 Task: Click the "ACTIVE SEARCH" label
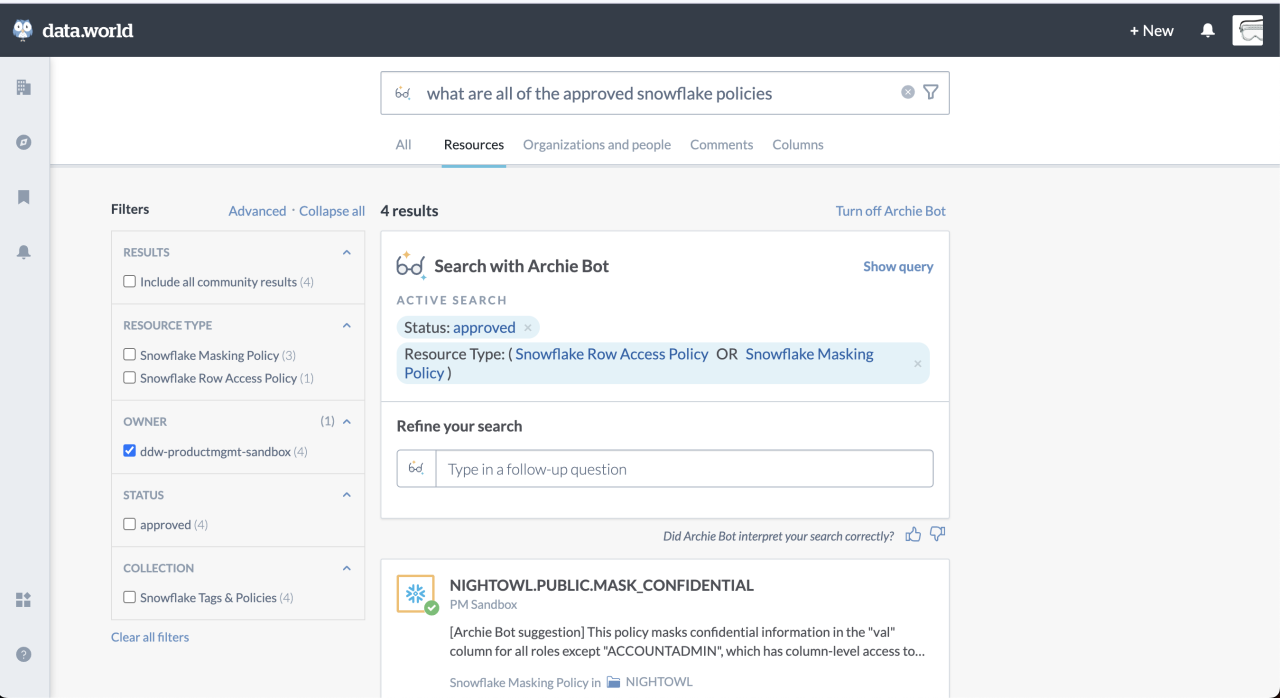point(452,300)
